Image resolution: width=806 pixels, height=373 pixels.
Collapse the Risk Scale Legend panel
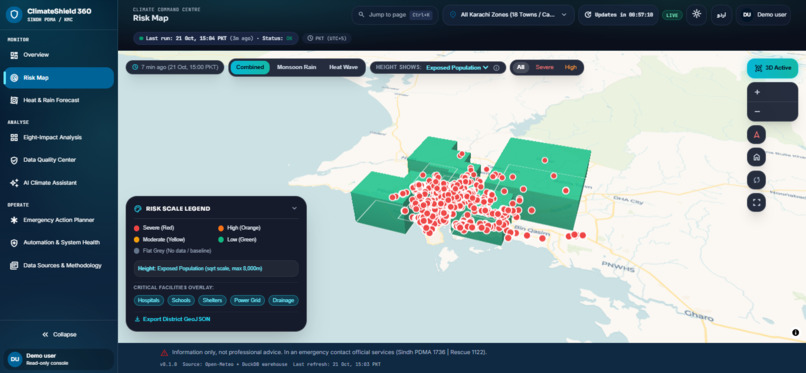295,209
